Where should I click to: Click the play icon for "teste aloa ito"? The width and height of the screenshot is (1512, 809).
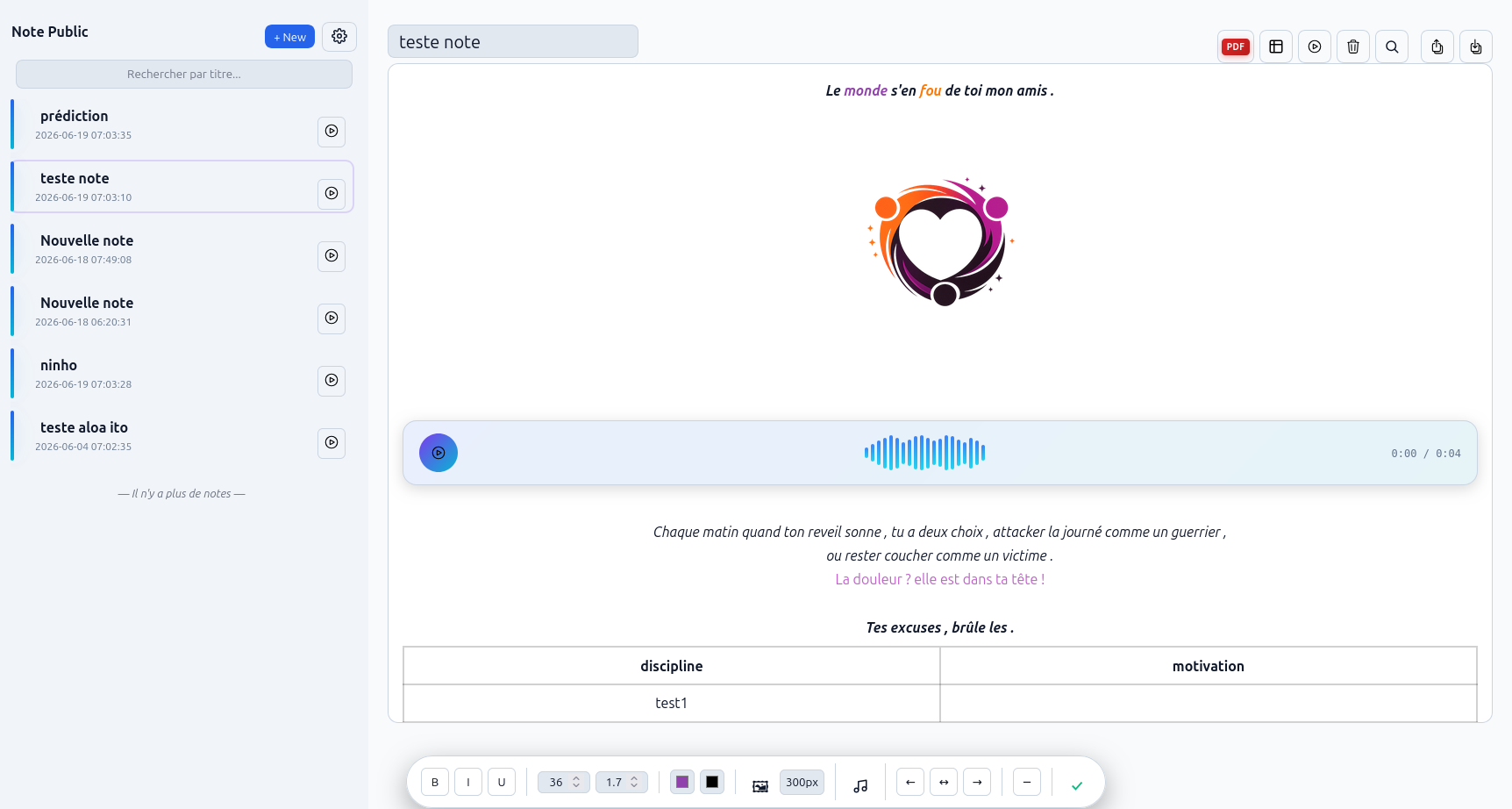click(x=332, y=443)
